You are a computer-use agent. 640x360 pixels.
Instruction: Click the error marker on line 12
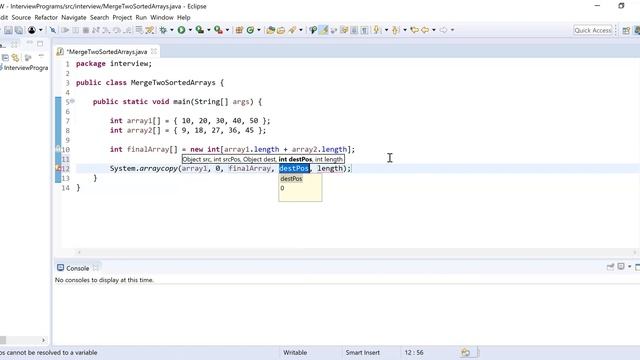point(58,169)
